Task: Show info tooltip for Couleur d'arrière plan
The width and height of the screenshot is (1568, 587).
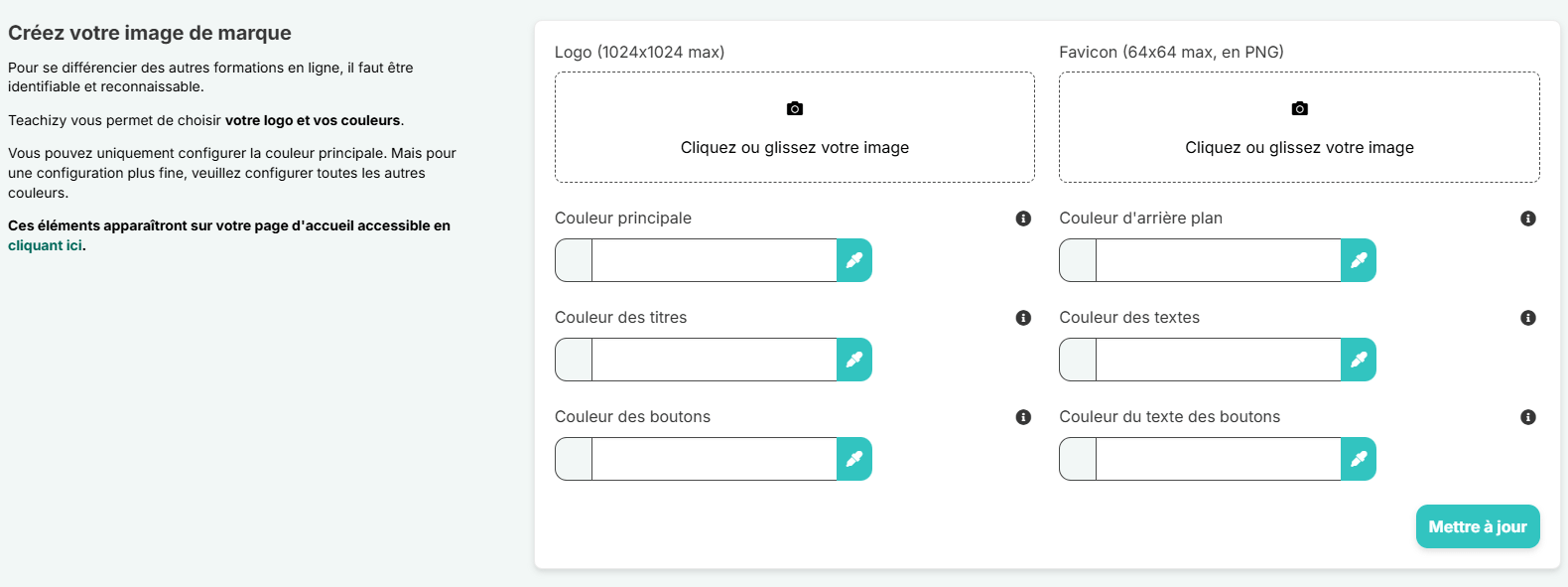Action: pos(1528,219)
